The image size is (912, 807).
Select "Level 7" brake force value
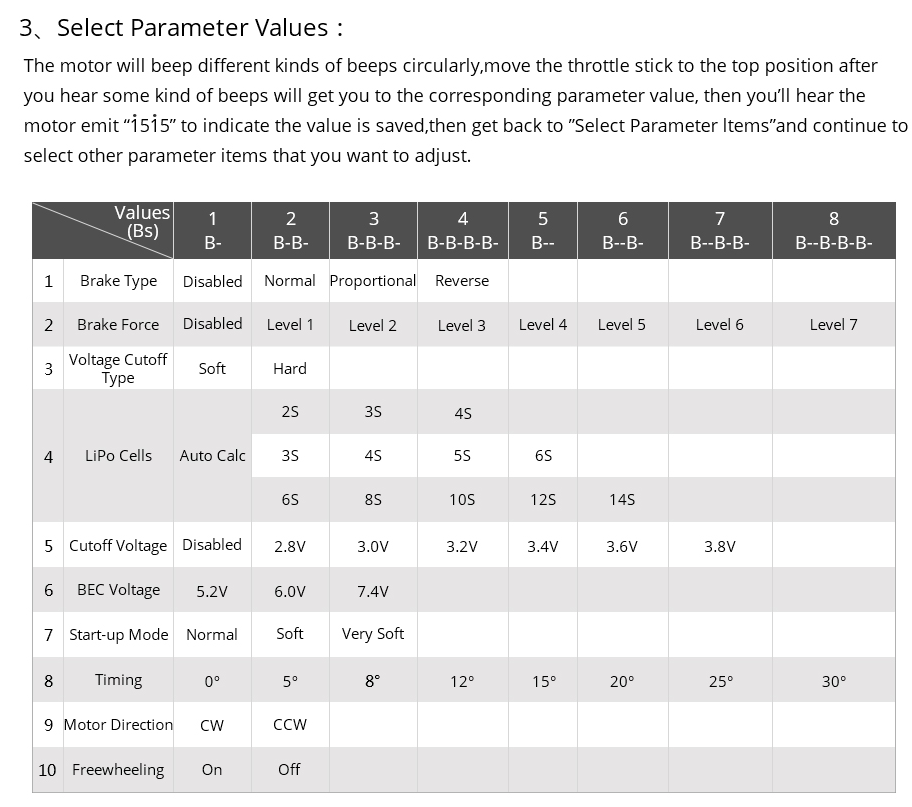coord(833,325)
